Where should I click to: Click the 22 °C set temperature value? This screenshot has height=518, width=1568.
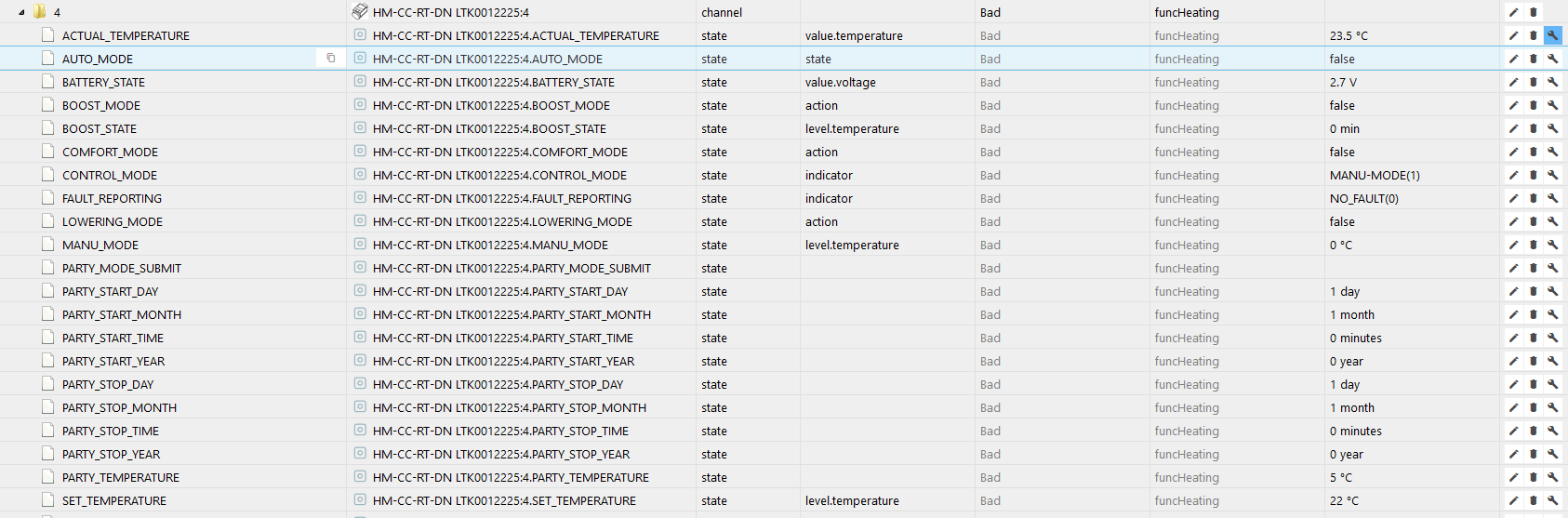click(x=1344, y=500)
